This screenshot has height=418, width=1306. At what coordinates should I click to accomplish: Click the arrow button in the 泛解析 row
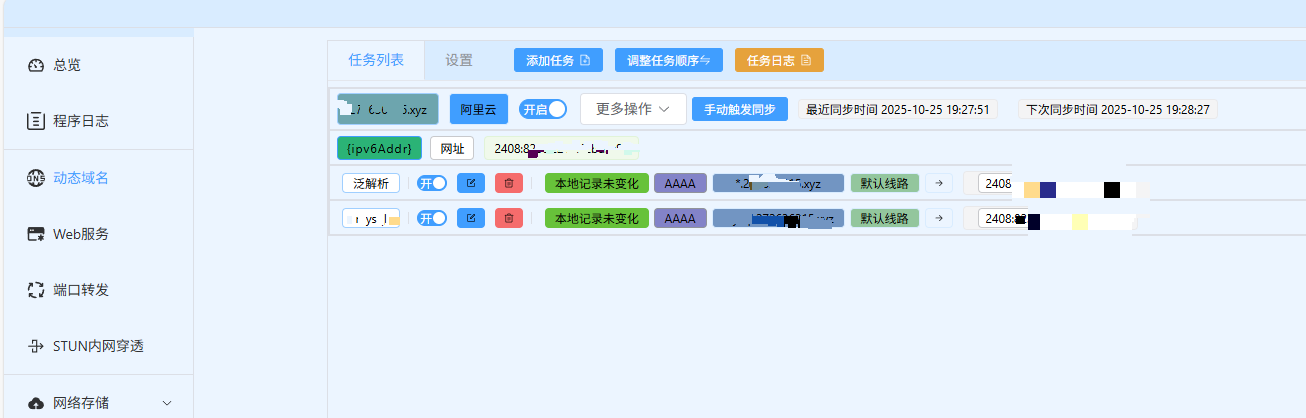point(939,183)
